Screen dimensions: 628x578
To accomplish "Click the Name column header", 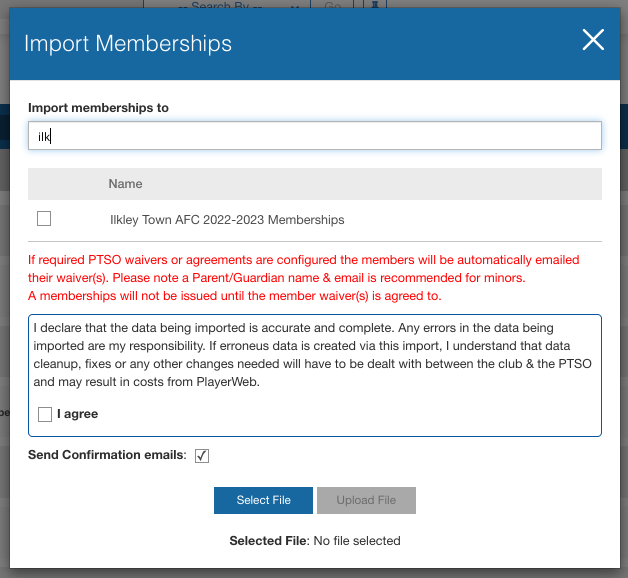I will click(126, 184).
